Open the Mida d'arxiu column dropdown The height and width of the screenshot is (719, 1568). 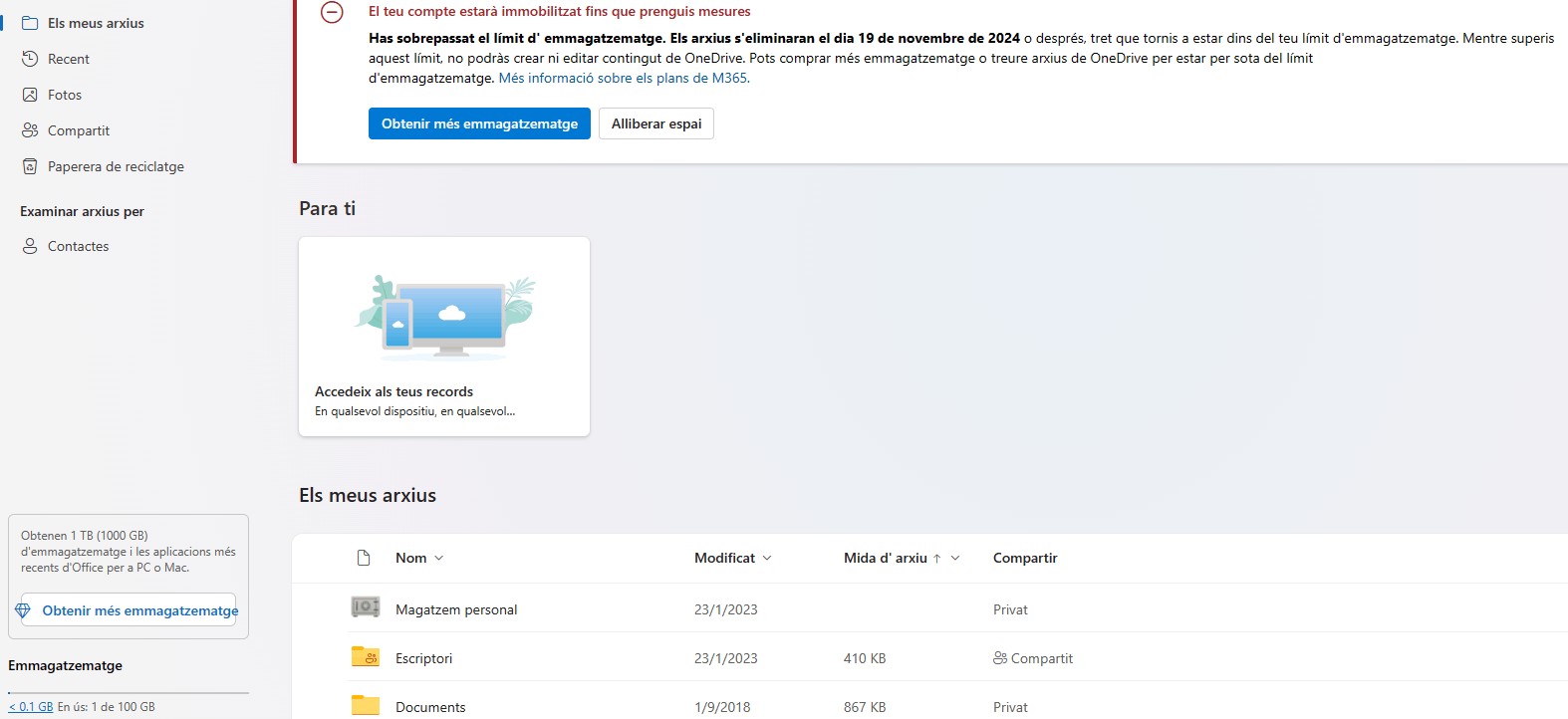coord(955,559)
